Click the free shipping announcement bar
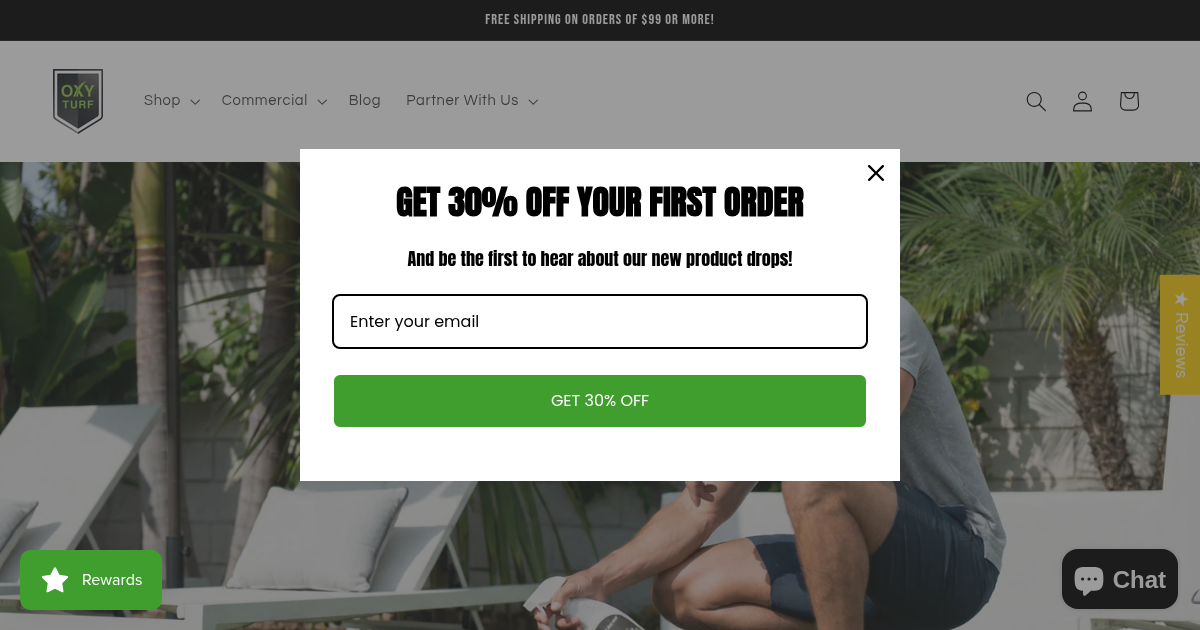The image size is (1200, 630). (600, 20)
